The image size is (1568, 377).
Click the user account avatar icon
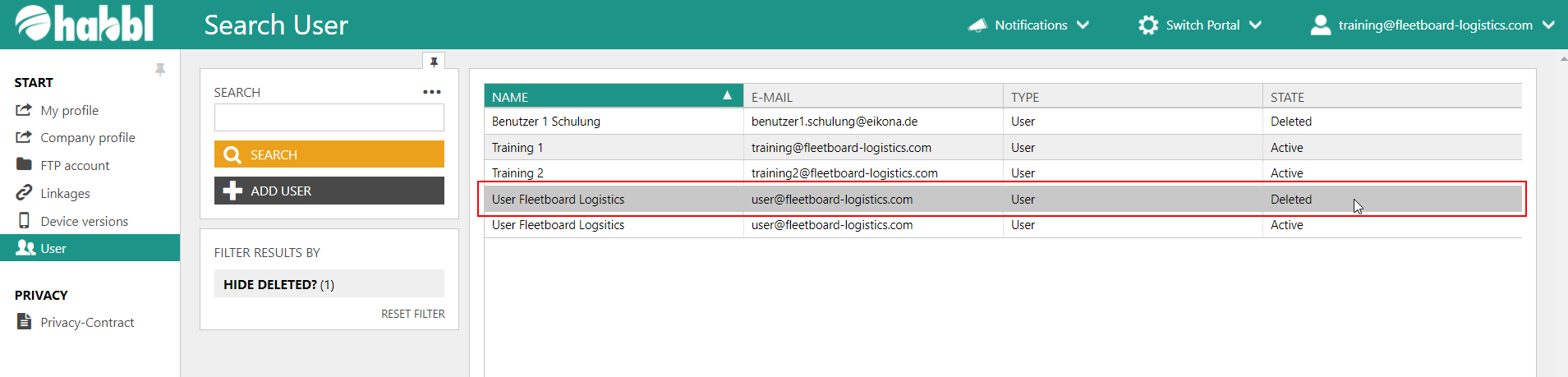(1320, 25)
